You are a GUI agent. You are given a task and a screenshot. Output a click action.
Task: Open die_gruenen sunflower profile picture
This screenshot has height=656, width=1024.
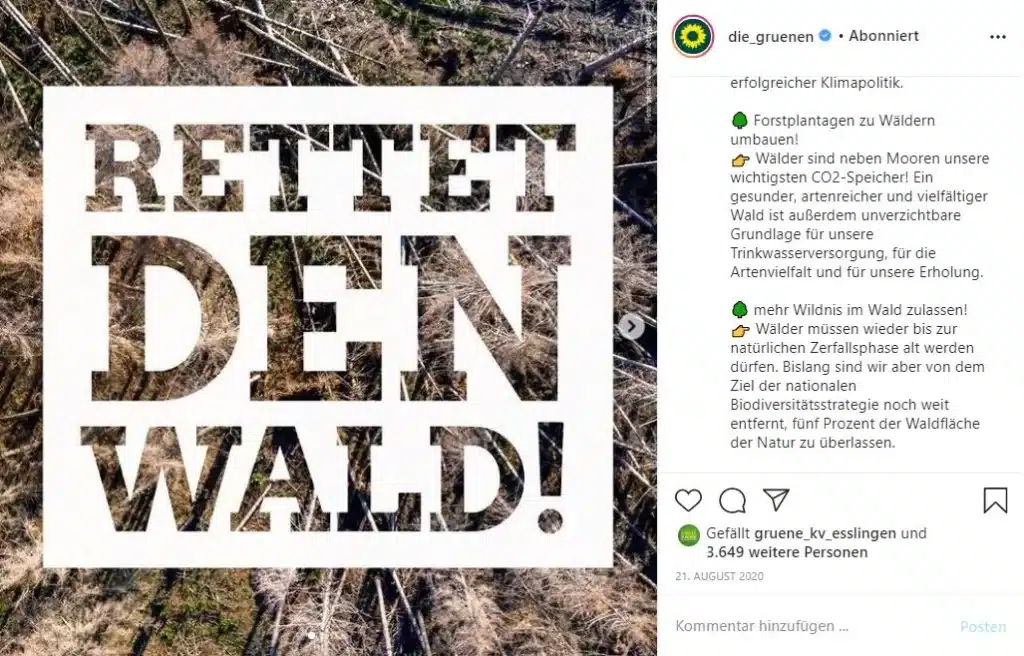tap(693, 37)
